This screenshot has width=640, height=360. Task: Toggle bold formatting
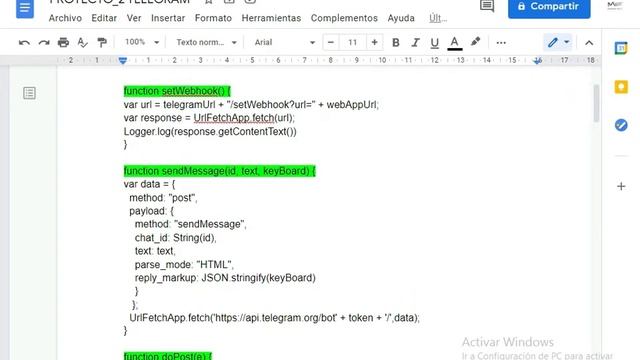click(x=396, y=42)
